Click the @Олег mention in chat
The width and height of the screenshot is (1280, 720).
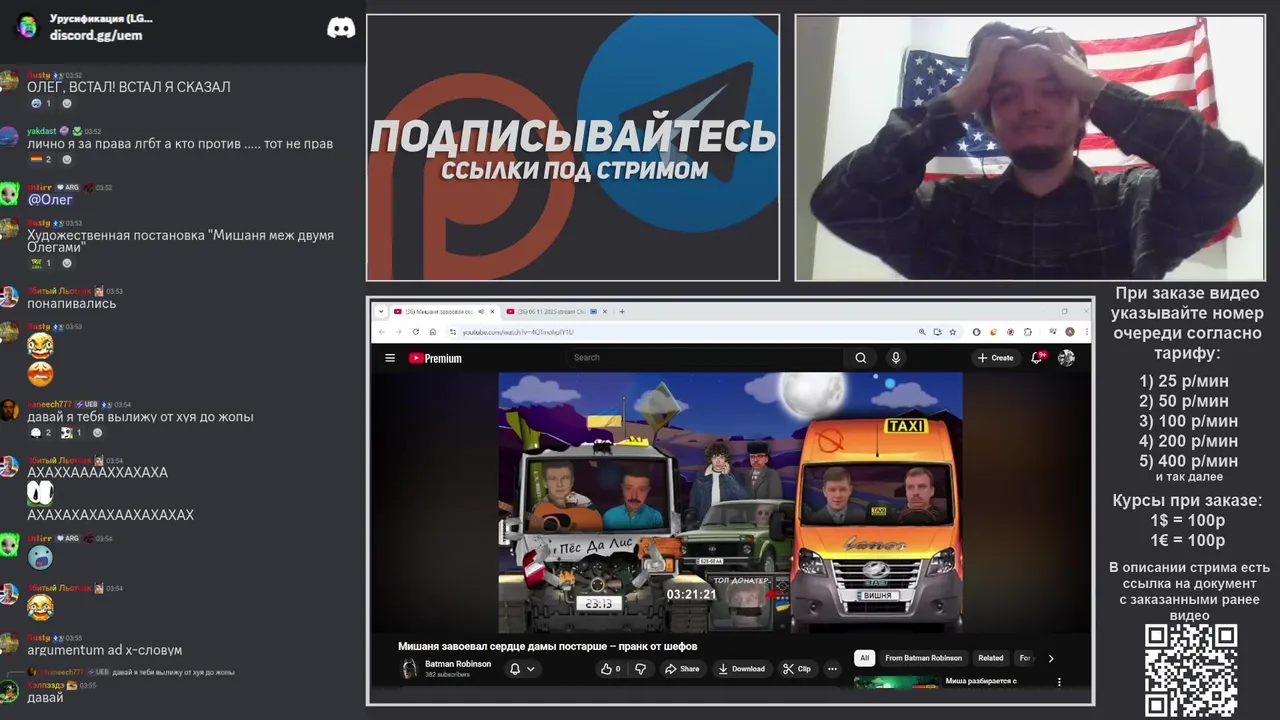50,199
